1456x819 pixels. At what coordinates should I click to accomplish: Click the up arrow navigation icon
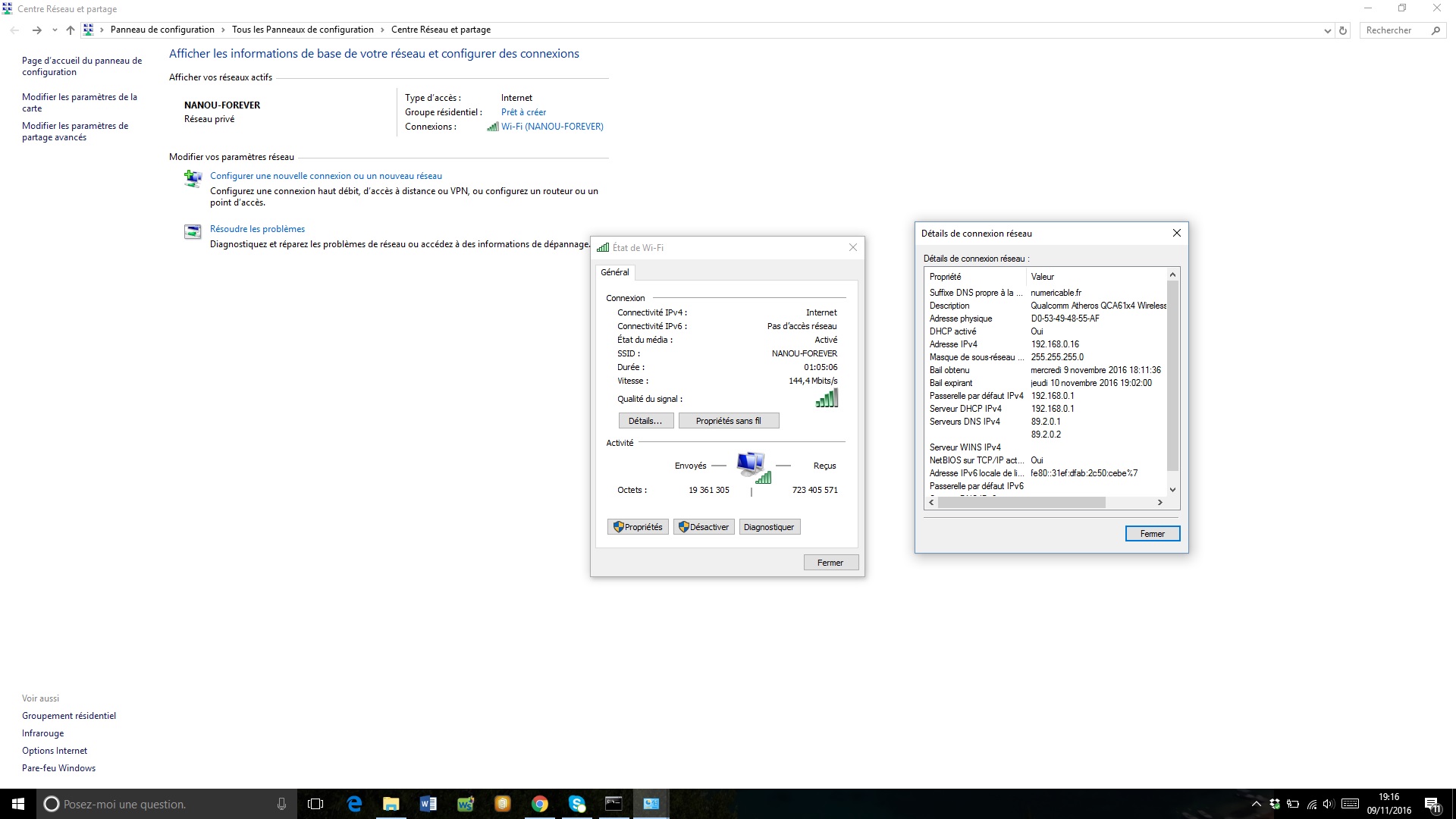(71, 30)
